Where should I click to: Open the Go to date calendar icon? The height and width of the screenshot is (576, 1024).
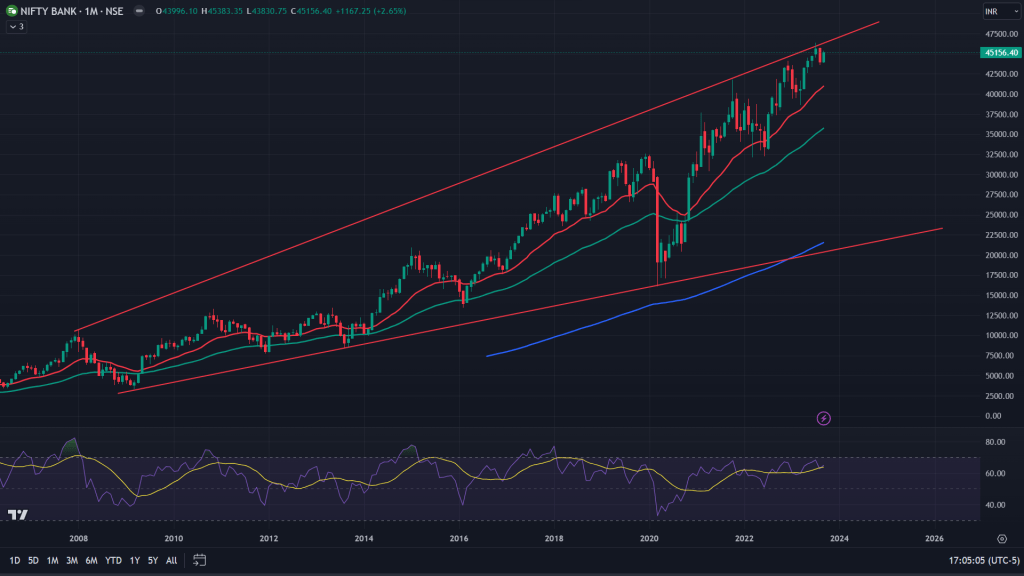click(199, 560)
